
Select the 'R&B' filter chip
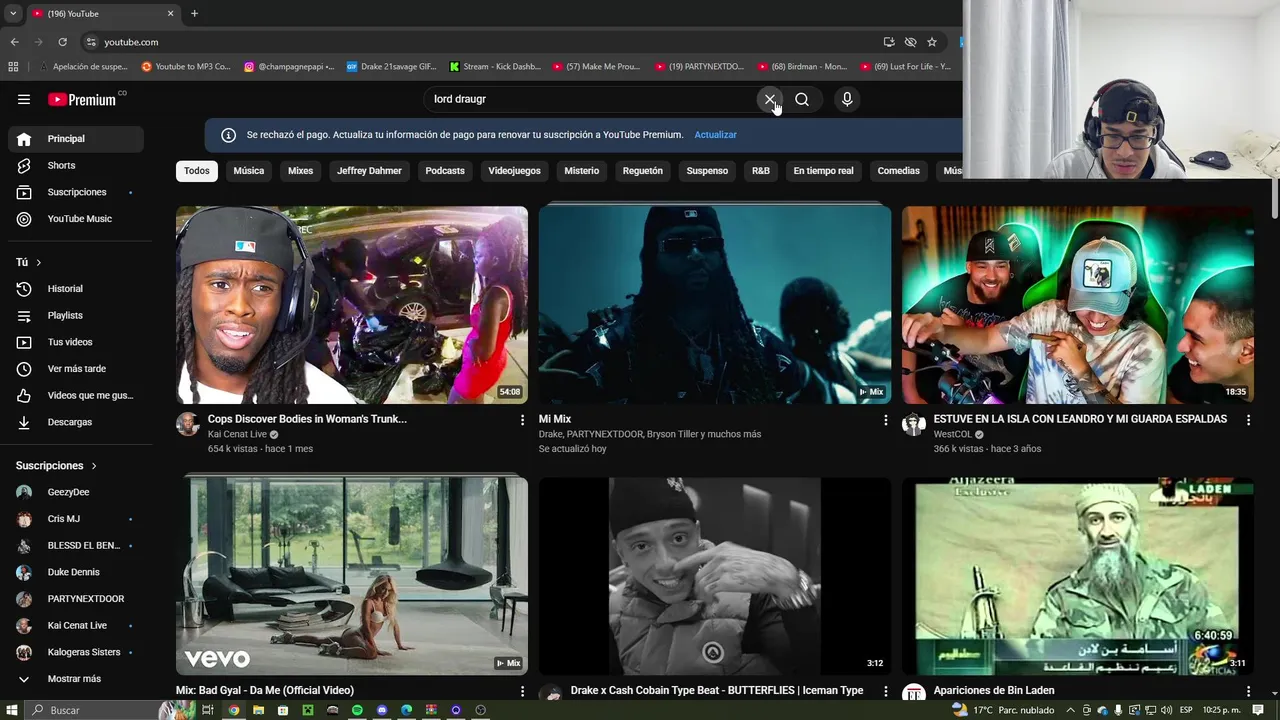761,171
